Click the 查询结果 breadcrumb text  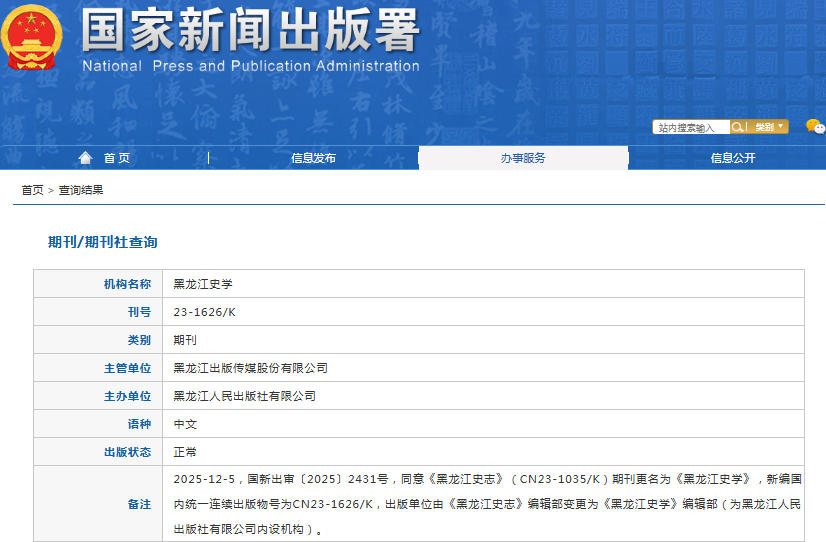[x=81, y=190]
